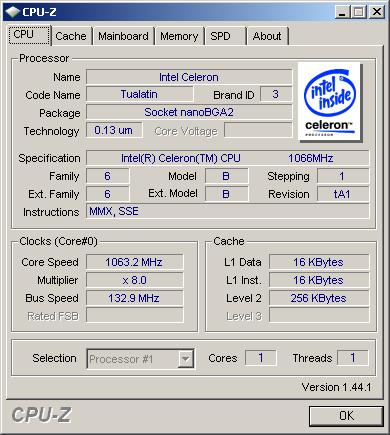This screenshot has height=435, width=390.
Task: Click the Brand ID value 3
Action: tap(275, 94)
